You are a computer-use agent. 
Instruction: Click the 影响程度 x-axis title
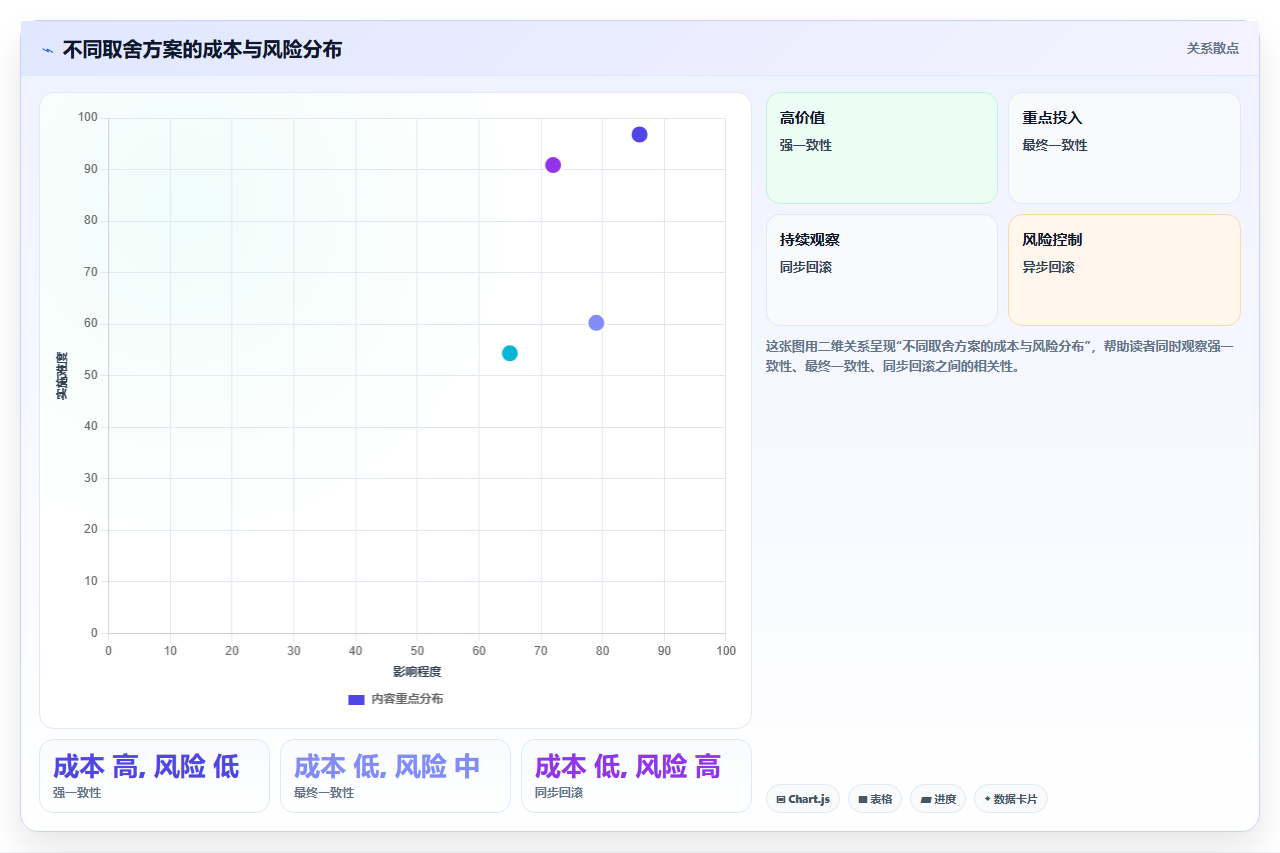417,672
